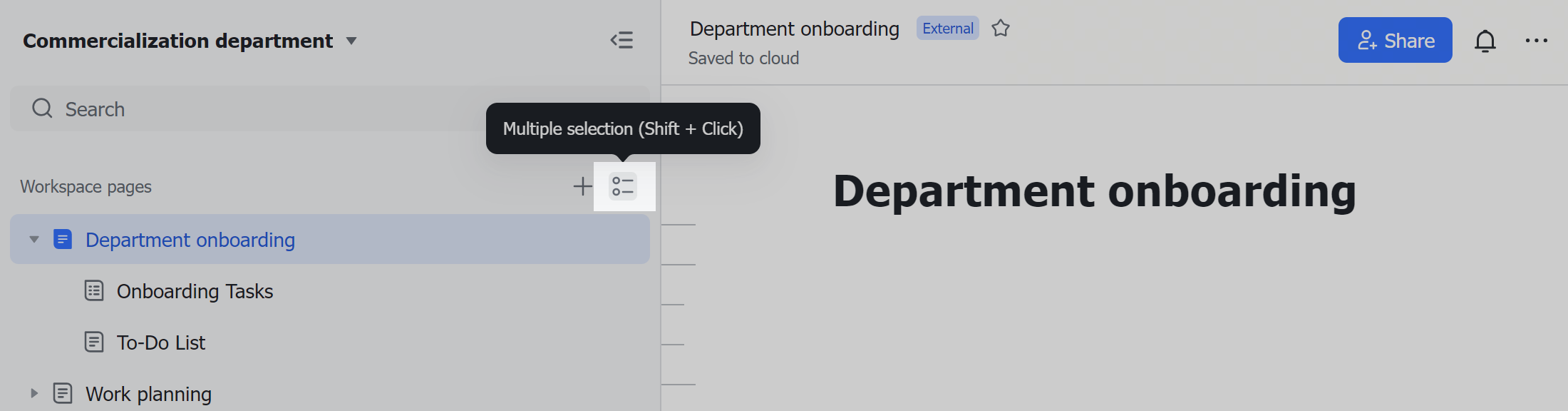Expand the Work planning page
Image resolution: width=1568 pixels, height=411 pixels.
33,393
